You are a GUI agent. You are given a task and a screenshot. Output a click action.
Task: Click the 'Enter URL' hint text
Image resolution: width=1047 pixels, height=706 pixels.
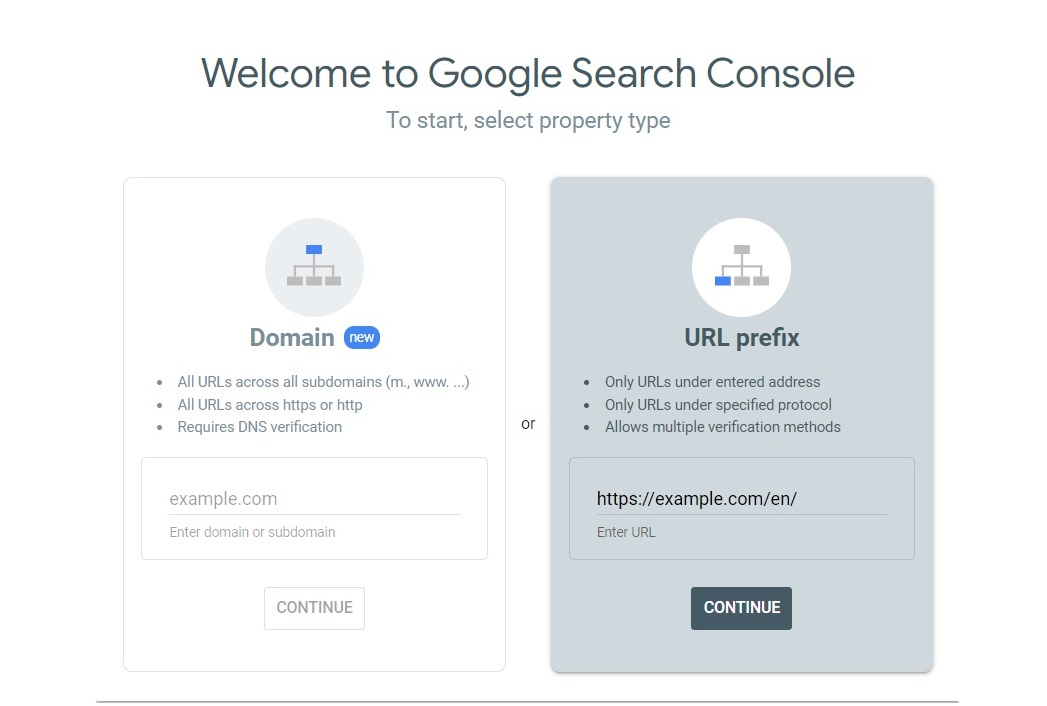(x=626, y=532)
